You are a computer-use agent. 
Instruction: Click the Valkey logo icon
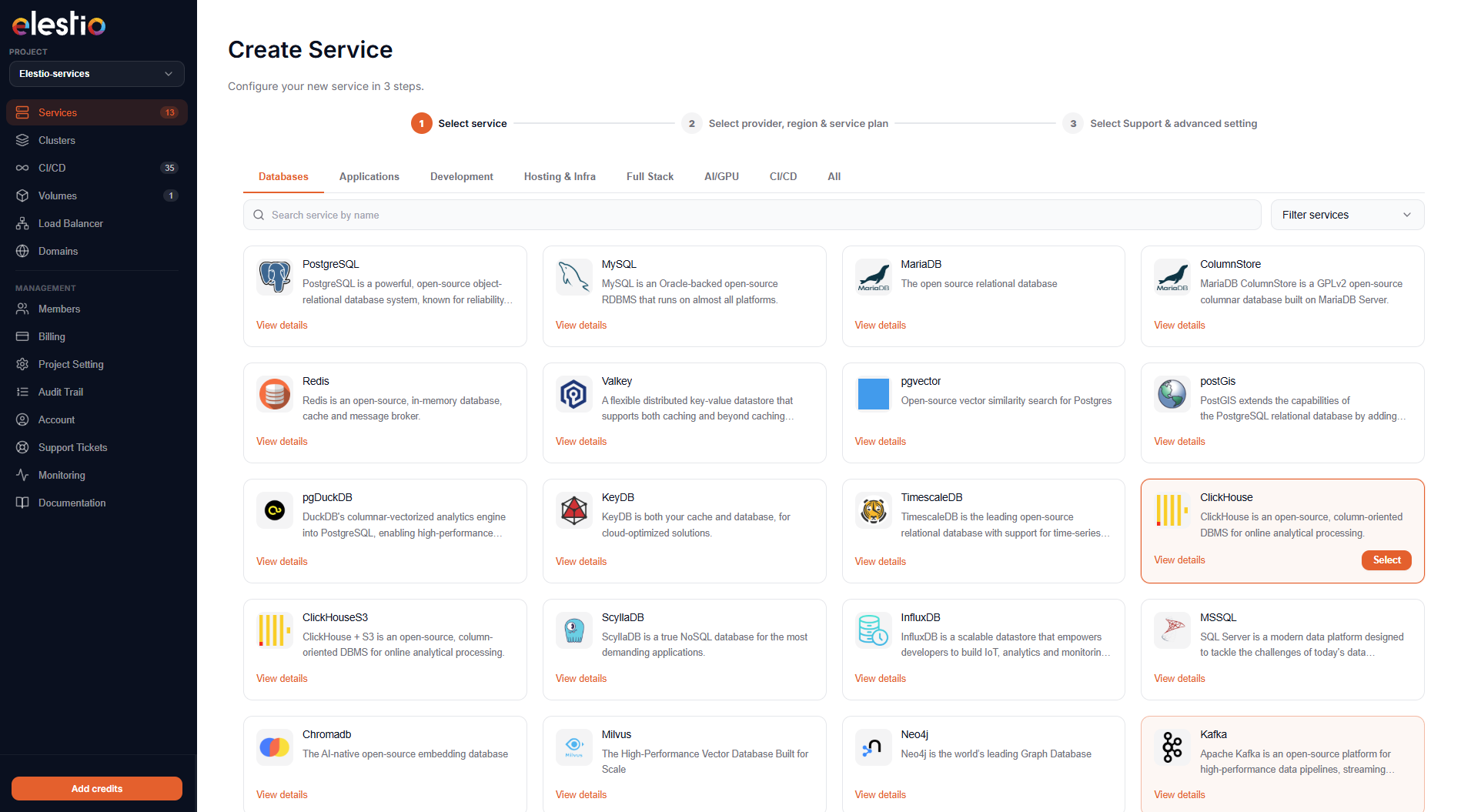(x=574, y=394)
